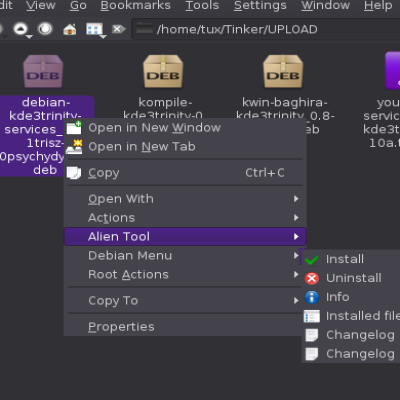
Task: Choose Open in New Tab
Action: click(x=185, y=147)
